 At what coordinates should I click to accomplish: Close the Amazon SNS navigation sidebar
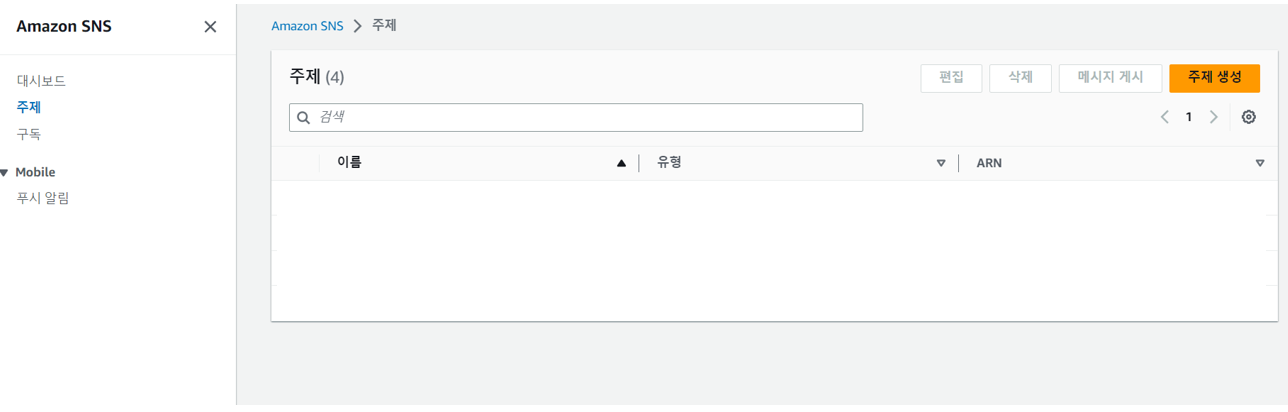point(210,27)
